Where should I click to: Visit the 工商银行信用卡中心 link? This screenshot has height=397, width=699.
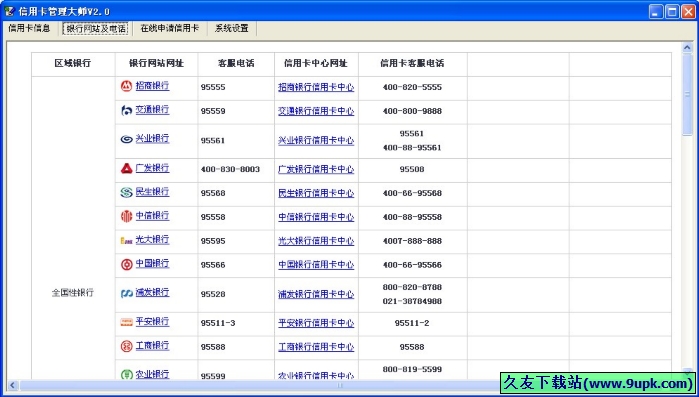[x=316, y=348]
